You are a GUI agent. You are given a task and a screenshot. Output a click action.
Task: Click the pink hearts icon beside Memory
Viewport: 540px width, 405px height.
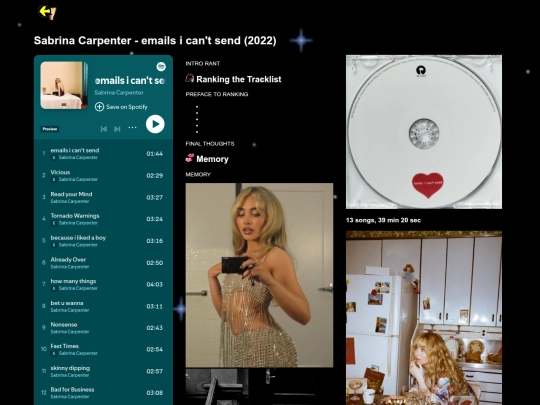[190, 158]
